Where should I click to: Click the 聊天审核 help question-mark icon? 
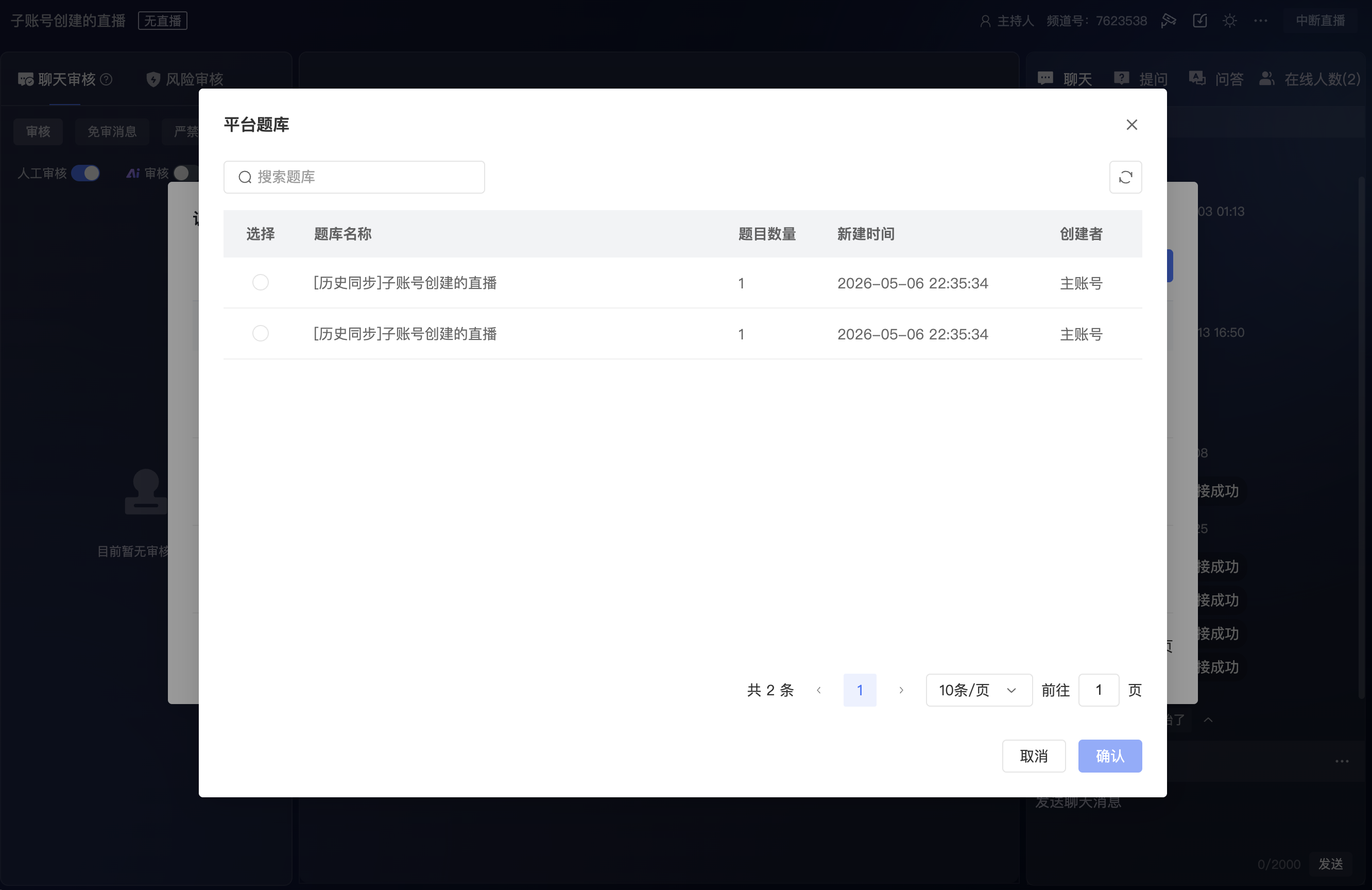(x=106, y=79)
